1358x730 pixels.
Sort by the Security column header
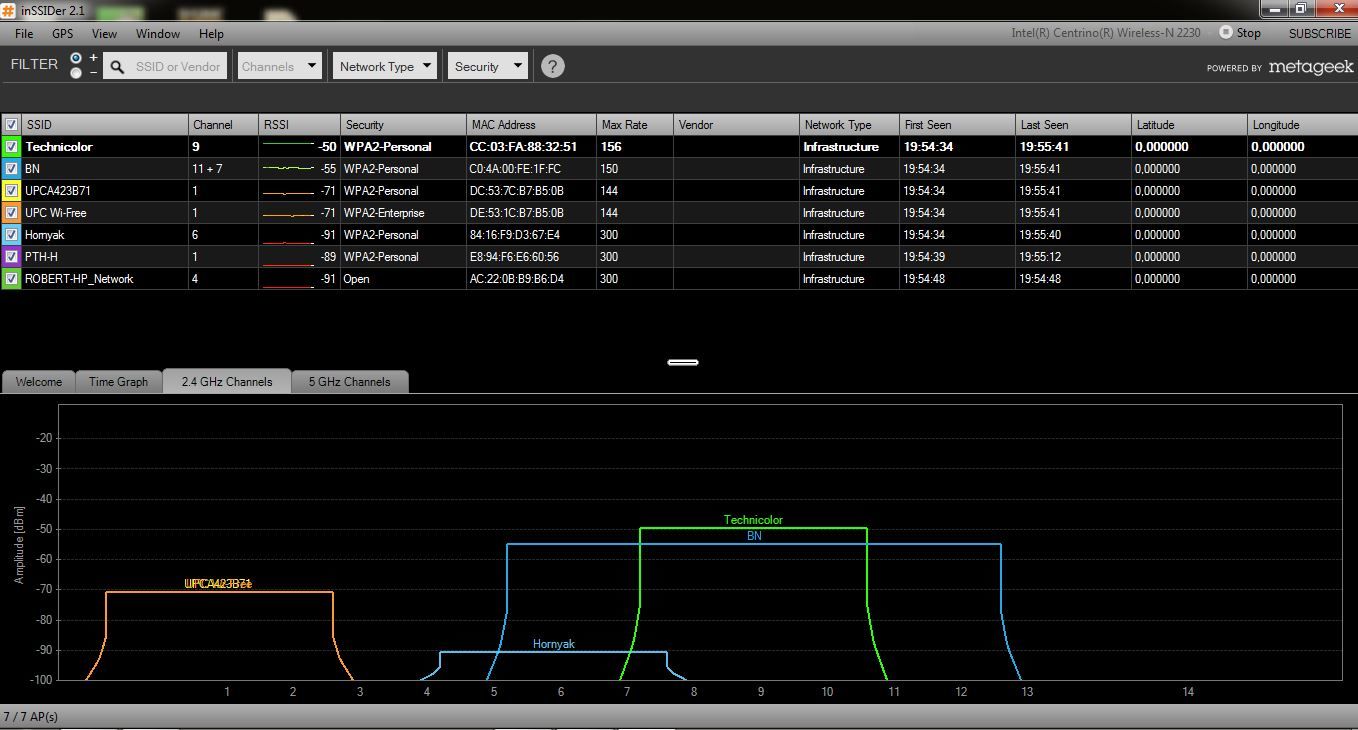tap(403, 125)
